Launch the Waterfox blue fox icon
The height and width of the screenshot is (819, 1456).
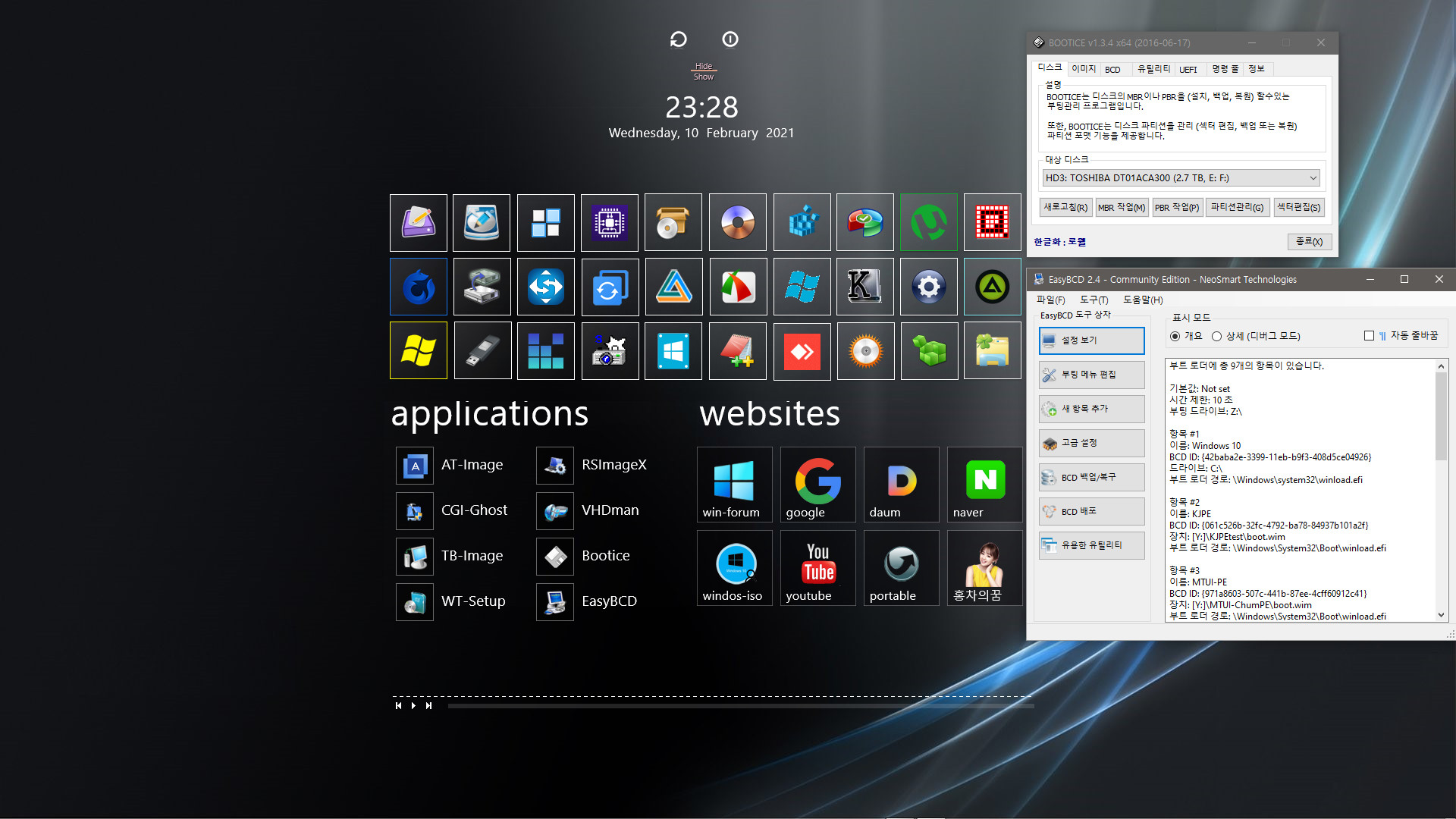(x=419, y=287)
